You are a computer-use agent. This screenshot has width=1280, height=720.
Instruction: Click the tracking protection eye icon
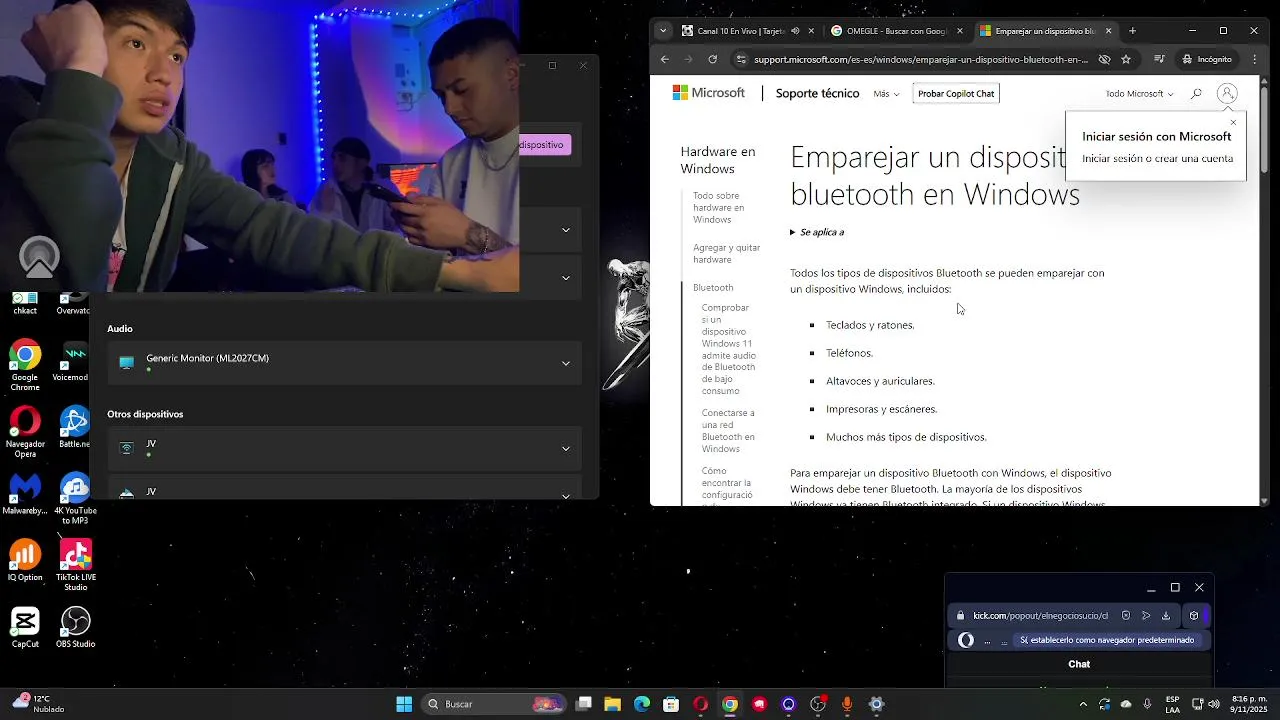(1104, 59)
